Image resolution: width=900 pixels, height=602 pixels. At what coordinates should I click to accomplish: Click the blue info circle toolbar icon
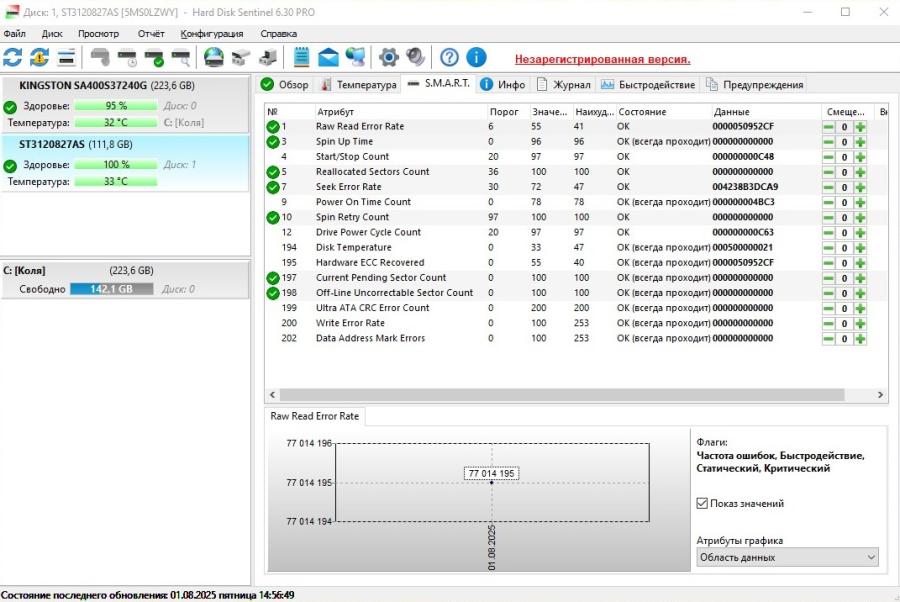[x=476, y=57]
